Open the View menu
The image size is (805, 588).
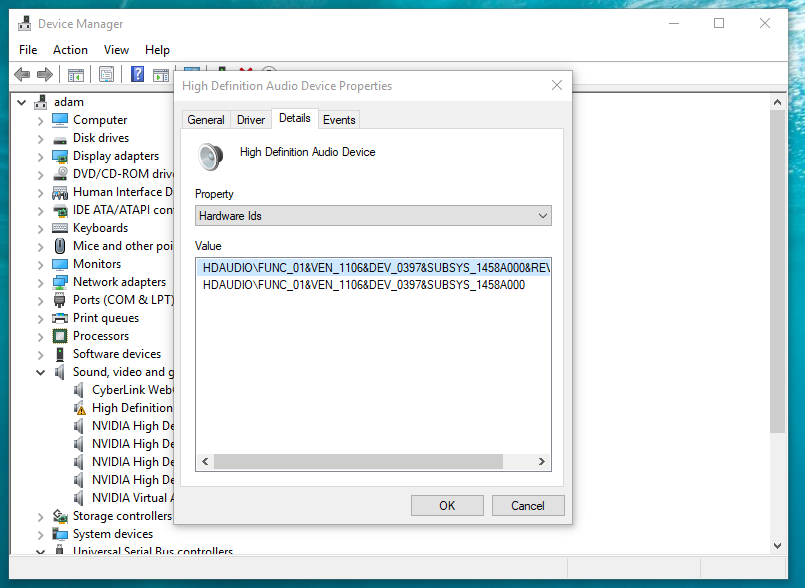pyautogui.click(x=116, y=50)
